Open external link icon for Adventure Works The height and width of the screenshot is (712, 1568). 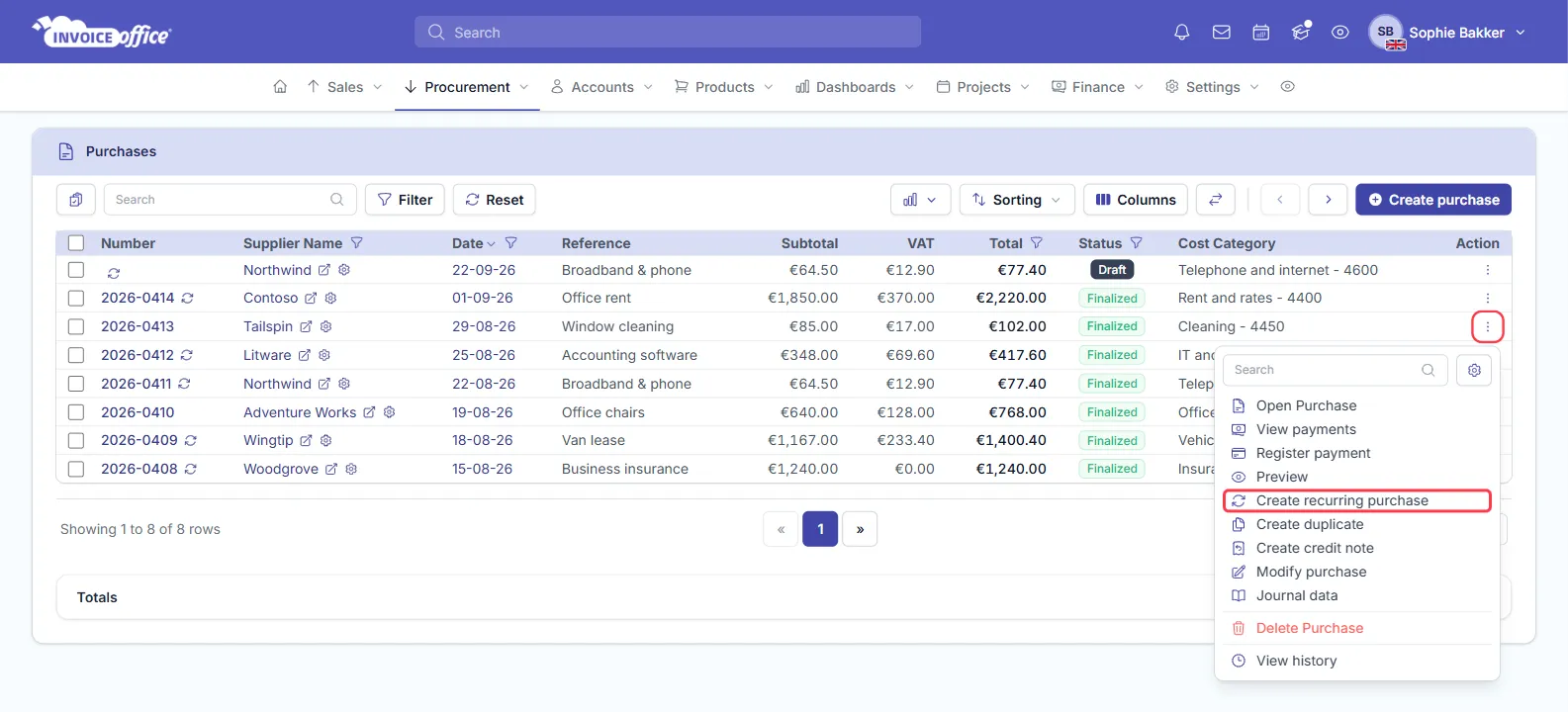pos(369,412)
